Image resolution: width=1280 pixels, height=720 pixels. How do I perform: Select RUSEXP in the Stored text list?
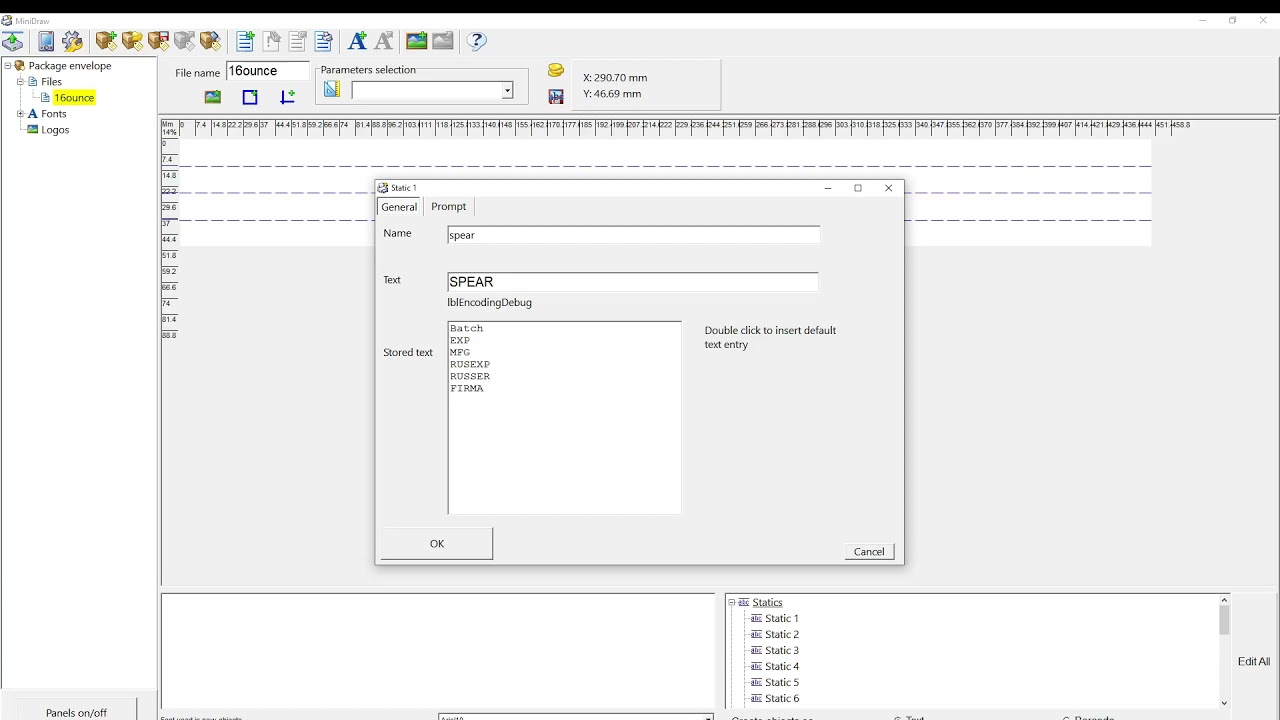[x=470, y=365]
